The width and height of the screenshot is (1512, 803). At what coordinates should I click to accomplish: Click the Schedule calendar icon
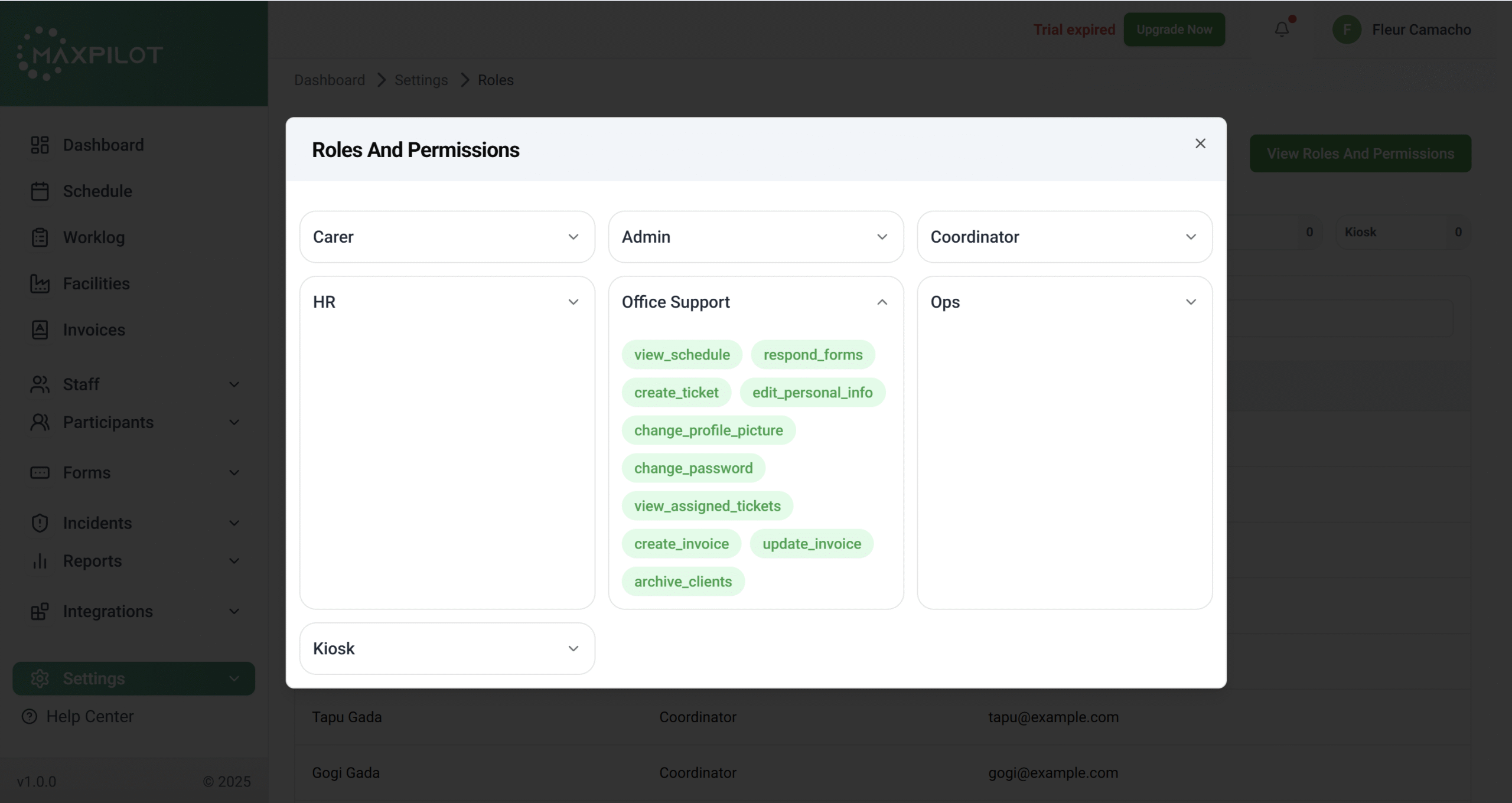(x=40, y=191)
